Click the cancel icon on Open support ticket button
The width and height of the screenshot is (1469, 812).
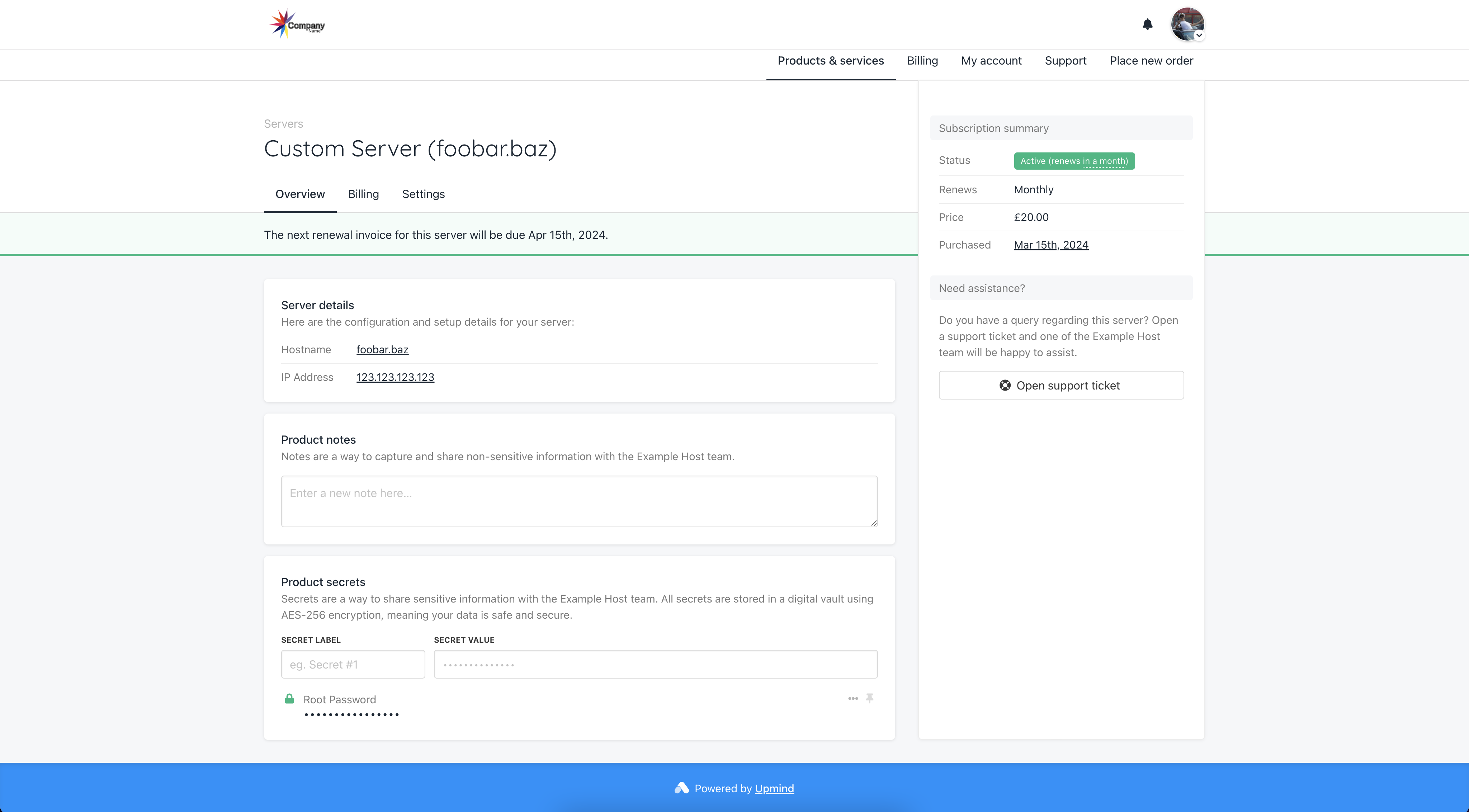1005,385
